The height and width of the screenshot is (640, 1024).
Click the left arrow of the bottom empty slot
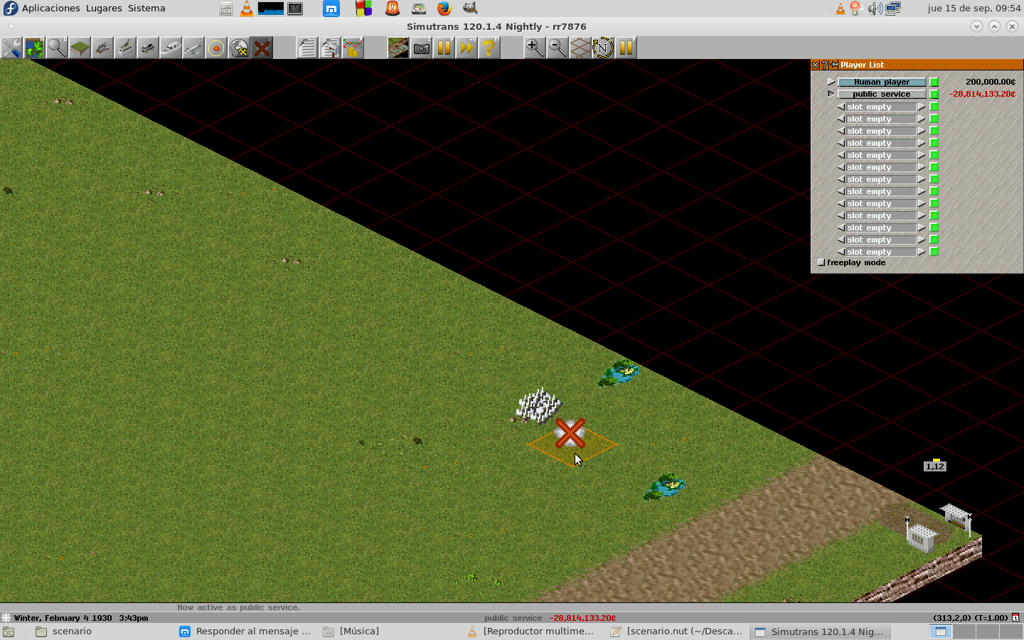pyautogui.click(x=841, y=251)
